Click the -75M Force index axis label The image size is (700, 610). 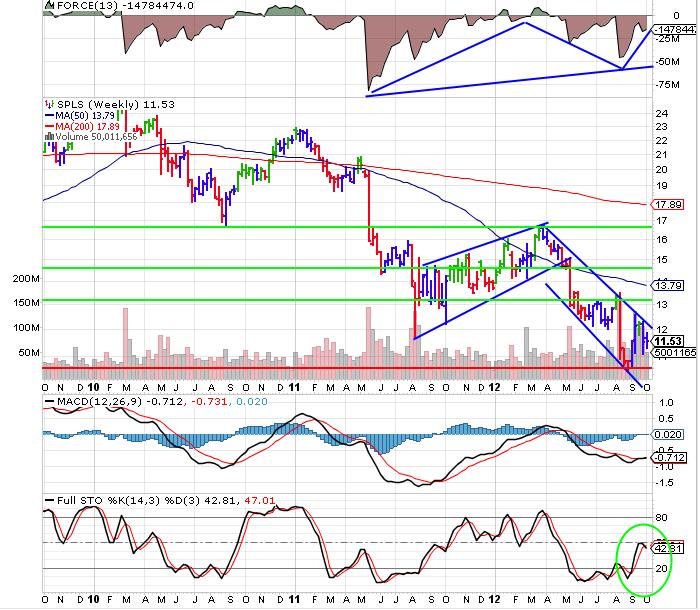pyautogui.click(x=667, y=84)
